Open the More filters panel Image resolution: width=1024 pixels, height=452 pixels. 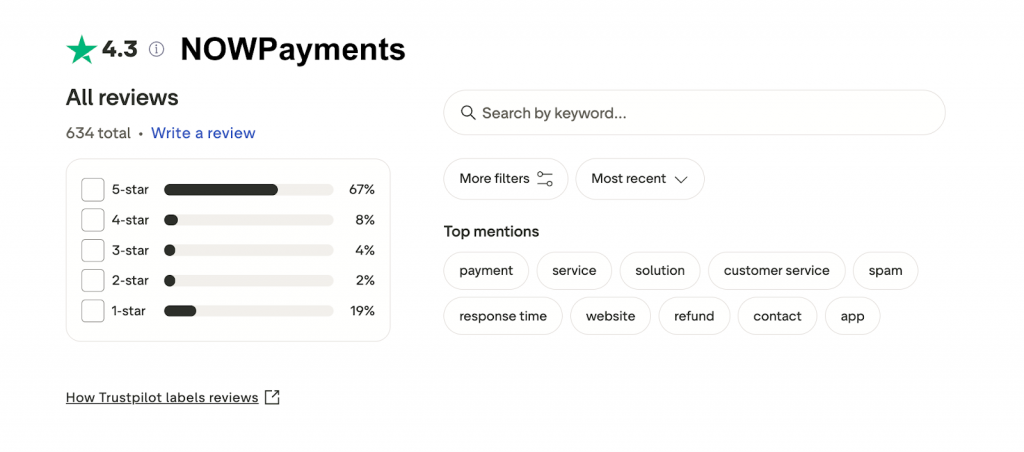(x=505, y=179)
